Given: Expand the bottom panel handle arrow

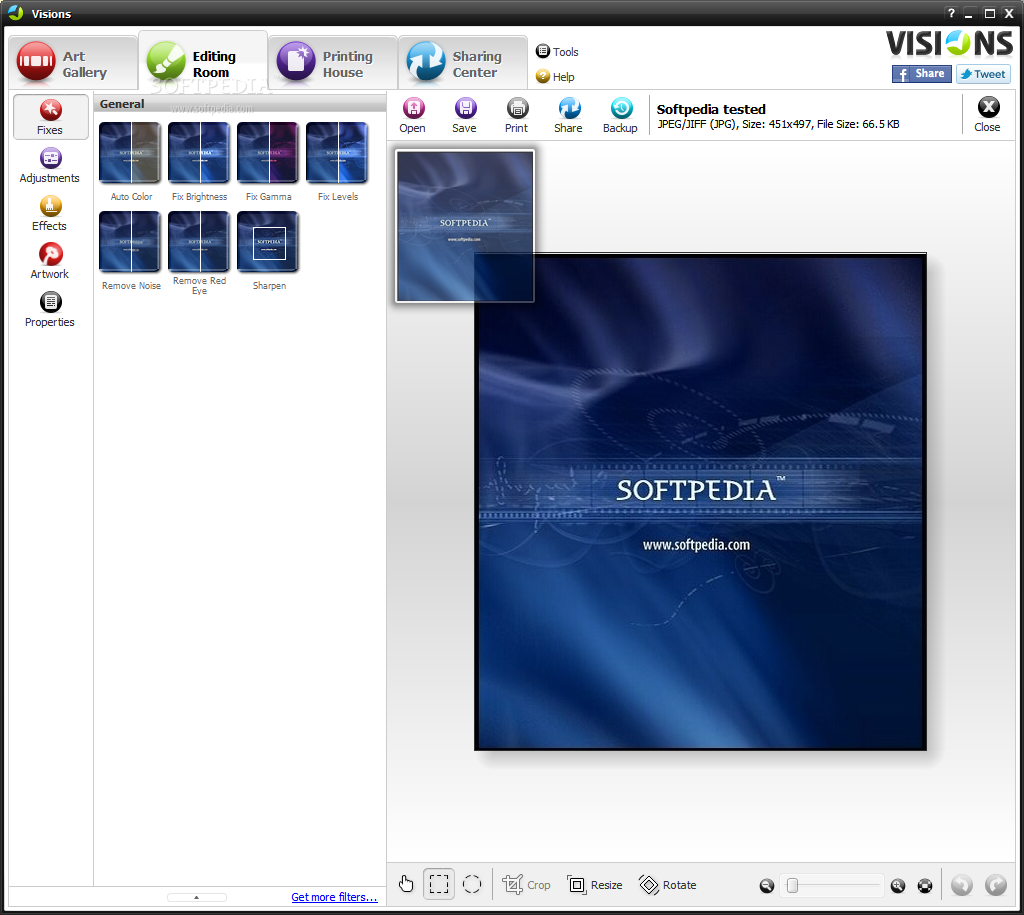Looking at the screenshot, I should point(197,897).
